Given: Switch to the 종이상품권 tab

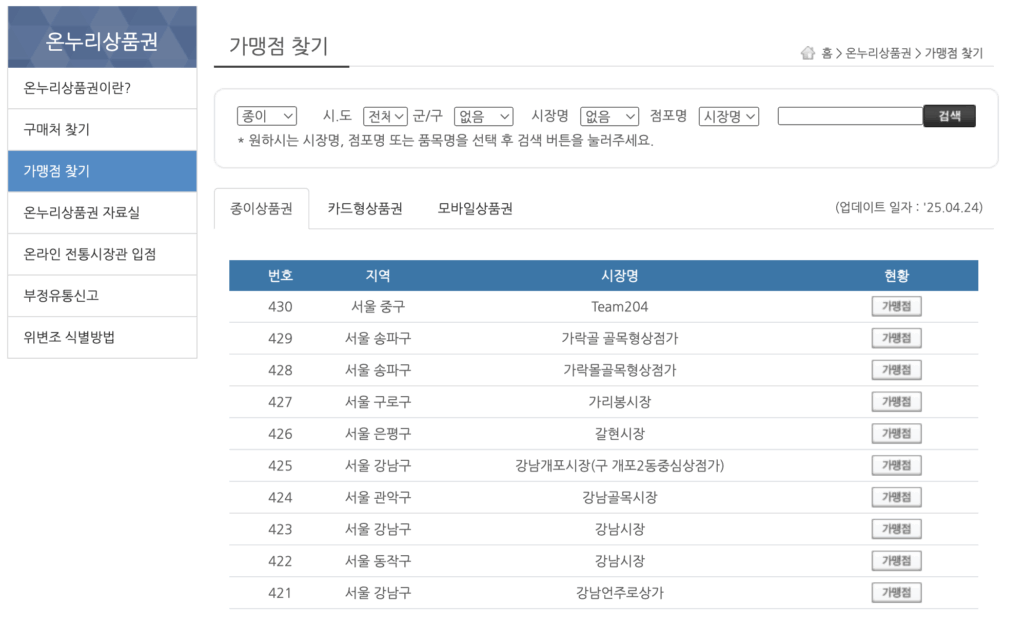Looking at the screenshot, I should [261, 208].
